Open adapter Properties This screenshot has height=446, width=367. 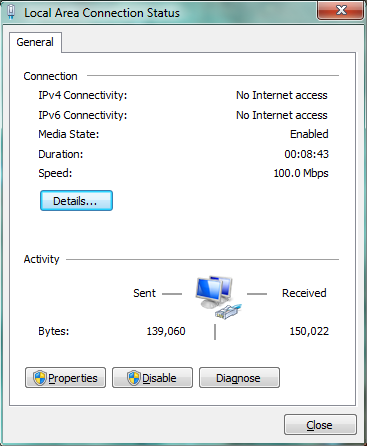[x=65, y=378]
